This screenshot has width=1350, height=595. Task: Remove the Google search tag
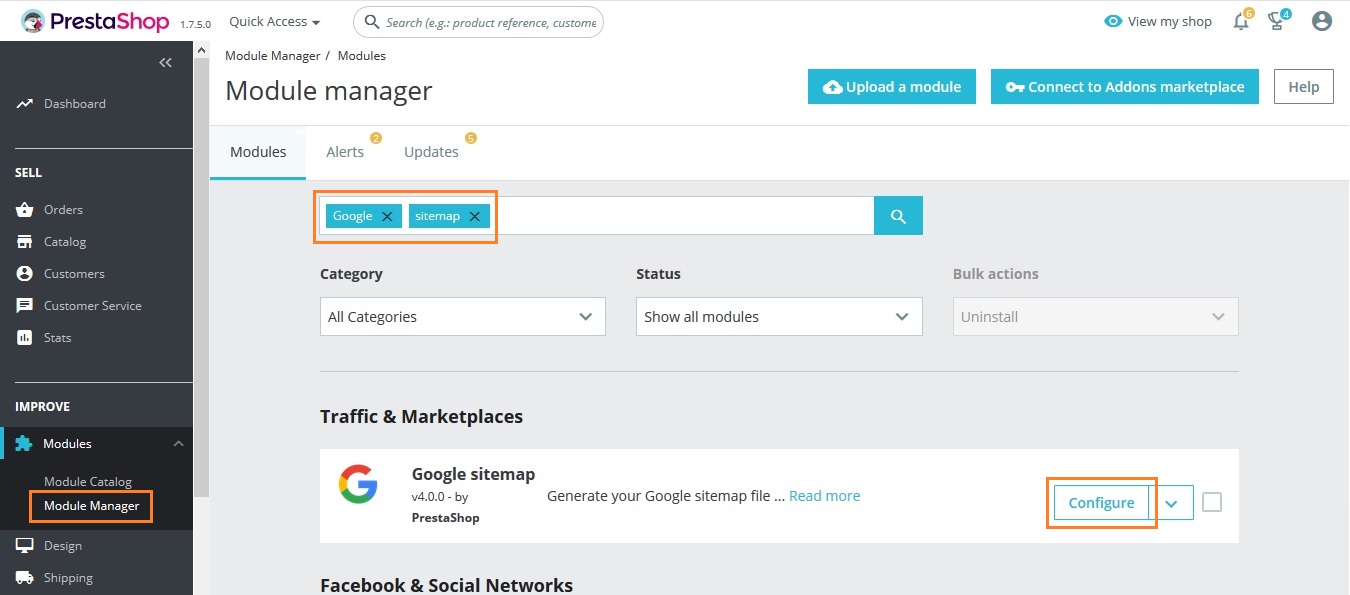pyautogui.click(x=387, y=216)
